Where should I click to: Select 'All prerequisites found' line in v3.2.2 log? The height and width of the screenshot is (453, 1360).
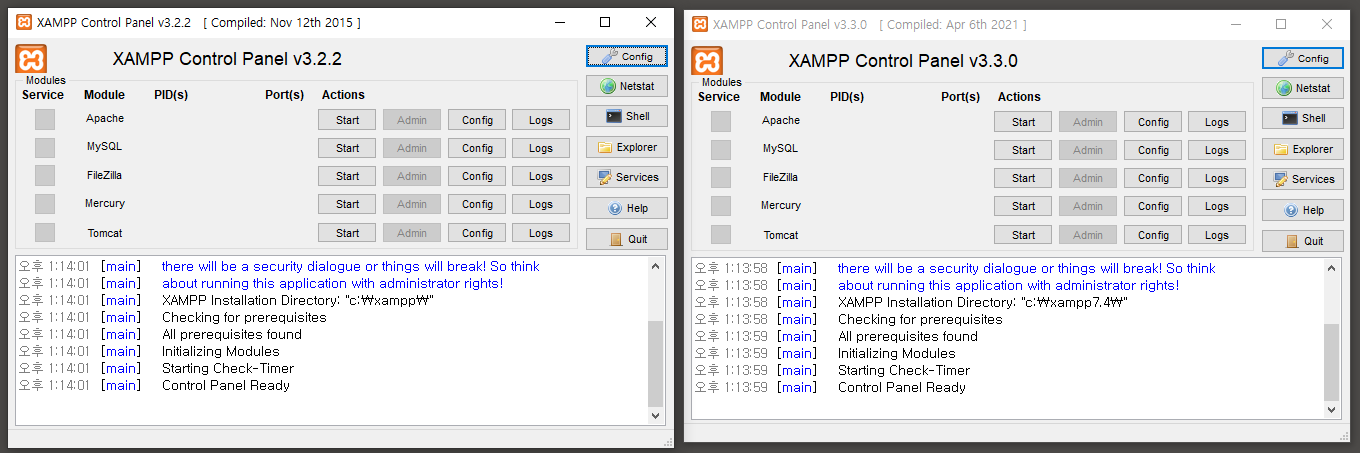[232, 334]
